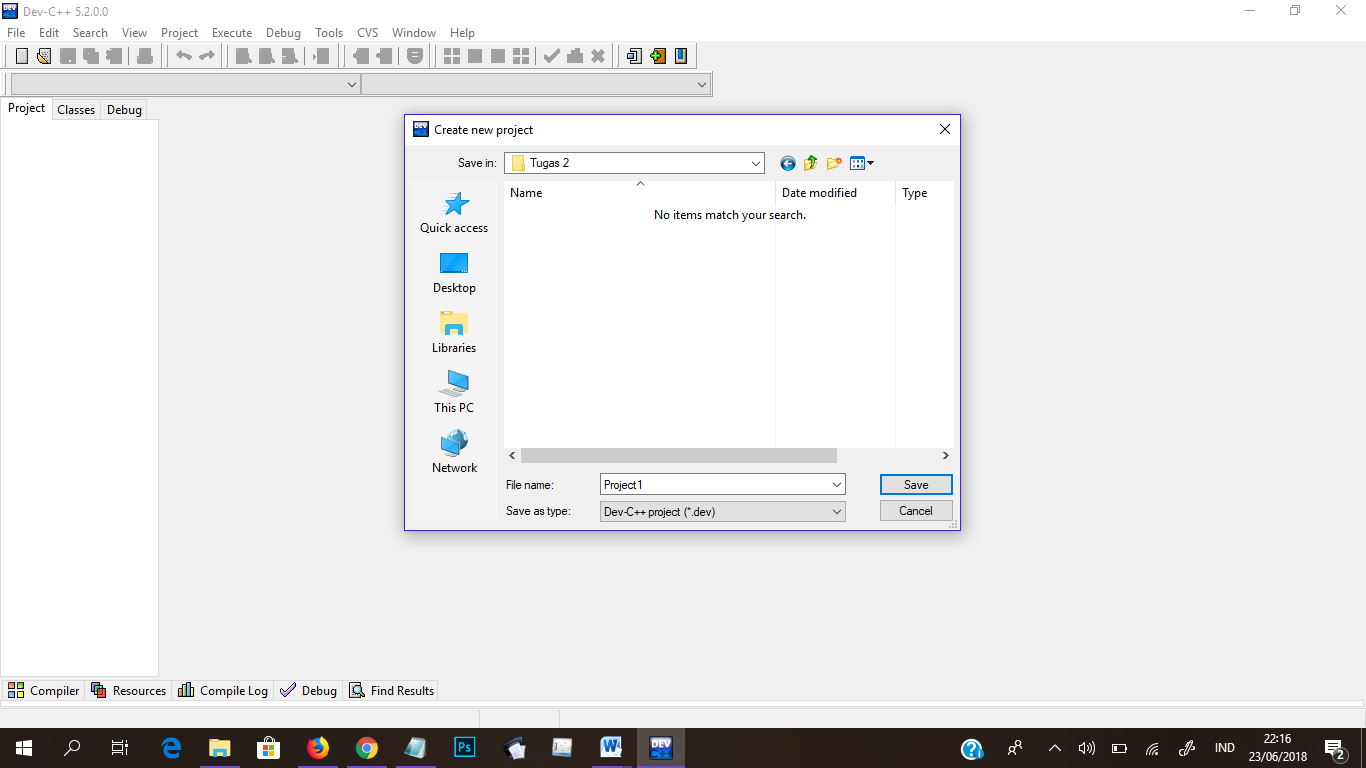Screen dimensions: 1366x768
Task: Click the IND input language indicator
Action: pyautogui.click(x=1224, y=748)
